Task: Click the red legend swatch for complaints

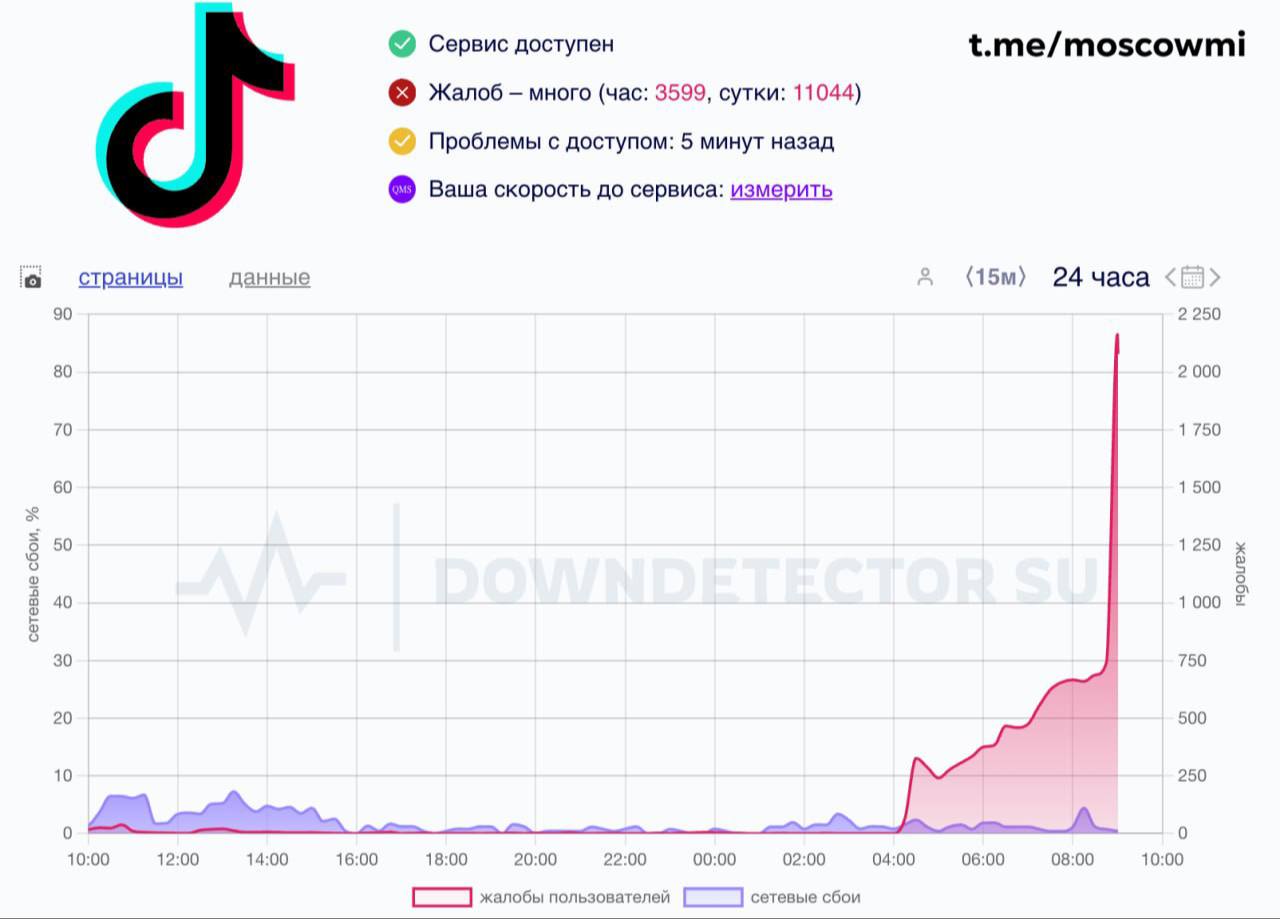Action: pyautogui.click(x=441, y=897)
